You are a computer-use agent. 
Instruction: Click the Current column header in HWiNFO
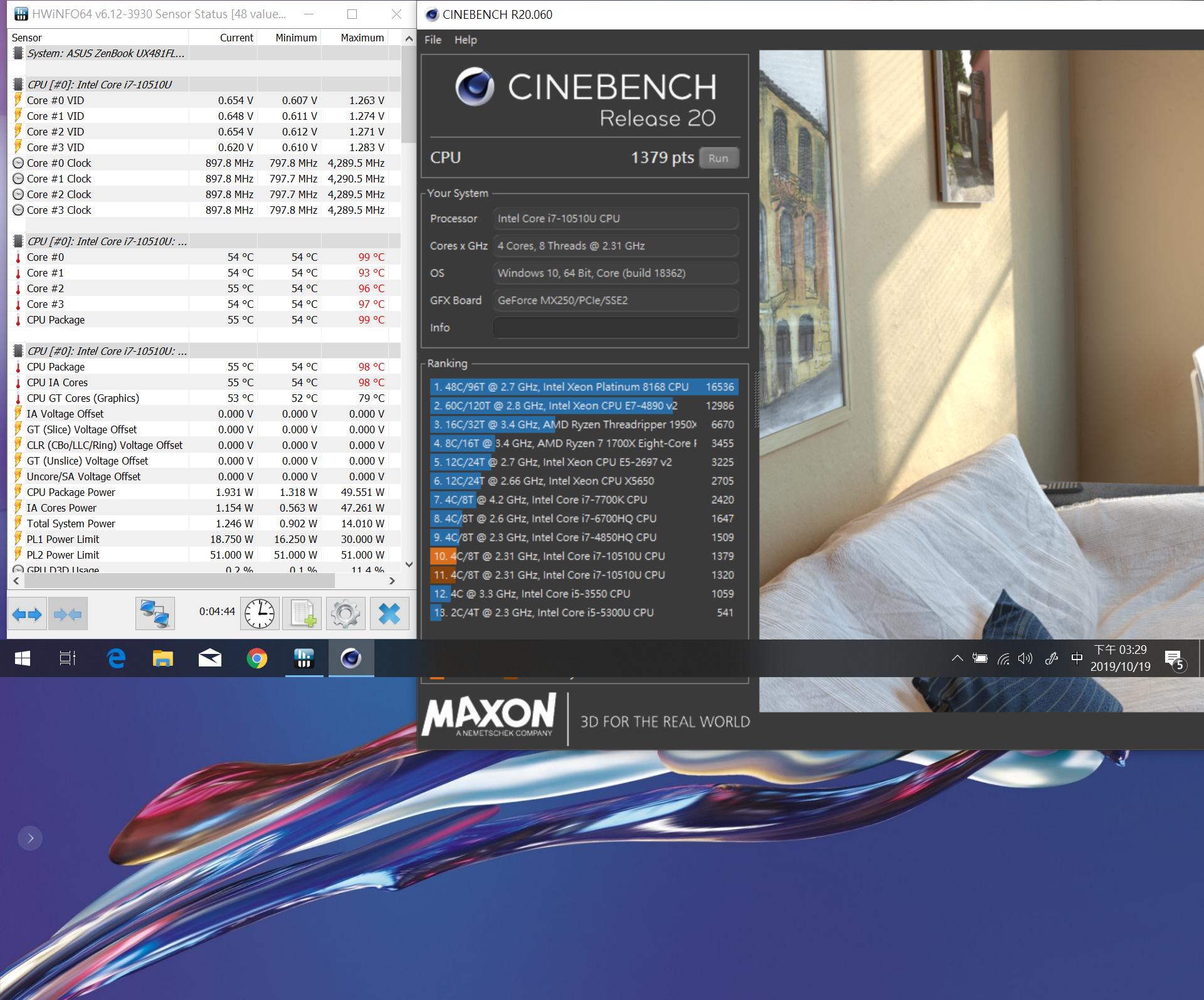(x=223, y=38)
